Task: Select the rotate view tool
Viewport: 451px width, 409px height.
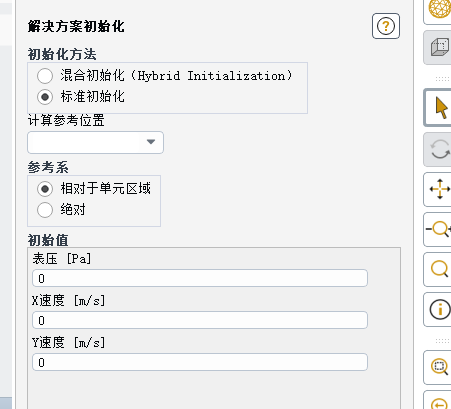Action: [439, 149]
